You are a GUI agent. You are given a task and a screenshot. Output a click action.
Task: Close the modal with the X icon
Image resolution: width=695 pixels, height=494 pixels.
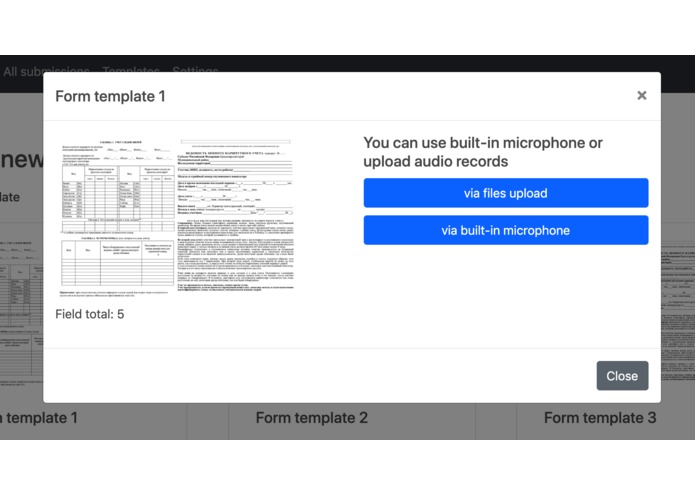pyautogui.click(x=641, y=95)
